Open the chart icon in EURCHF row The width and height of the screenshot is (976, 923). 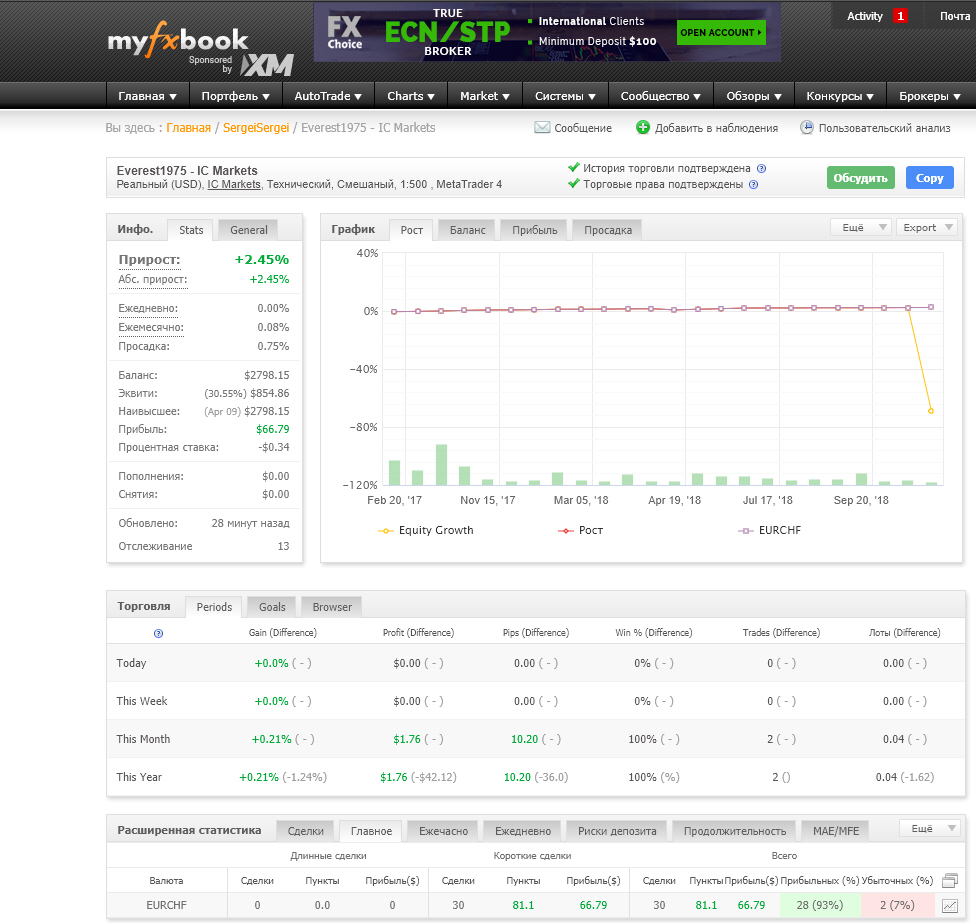[950, 906]
